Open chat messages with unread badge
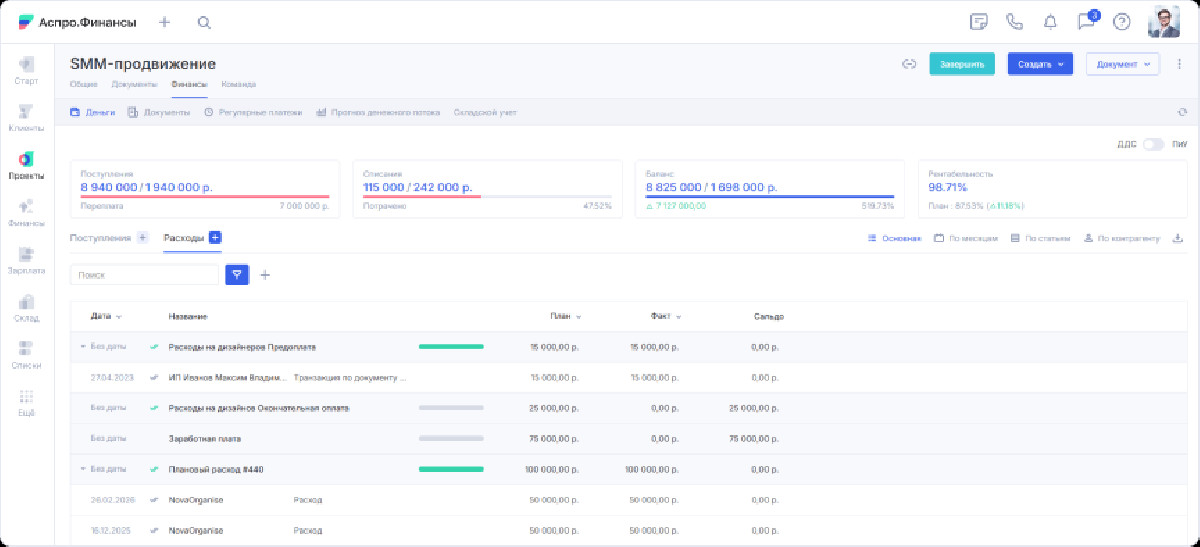 pos(1085,22)
